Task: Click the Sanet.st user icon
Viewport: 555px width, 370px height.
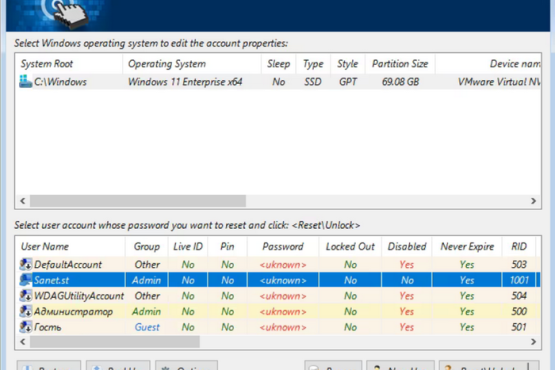Action: pyautogui.click(x=25, y=280)
